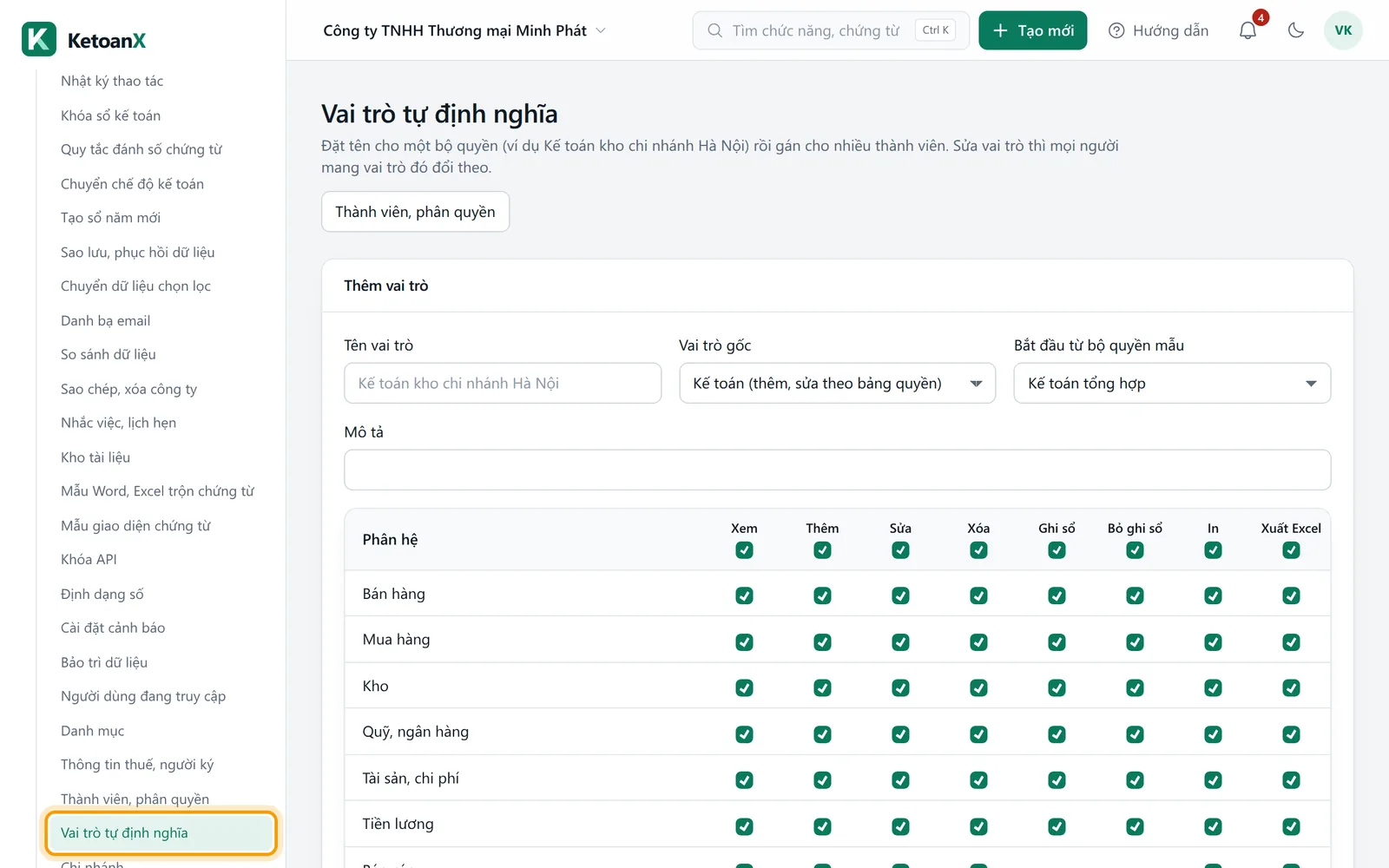Click the function search box
This screenshot has width=1389, height=868.
click(x=830, y=30)
